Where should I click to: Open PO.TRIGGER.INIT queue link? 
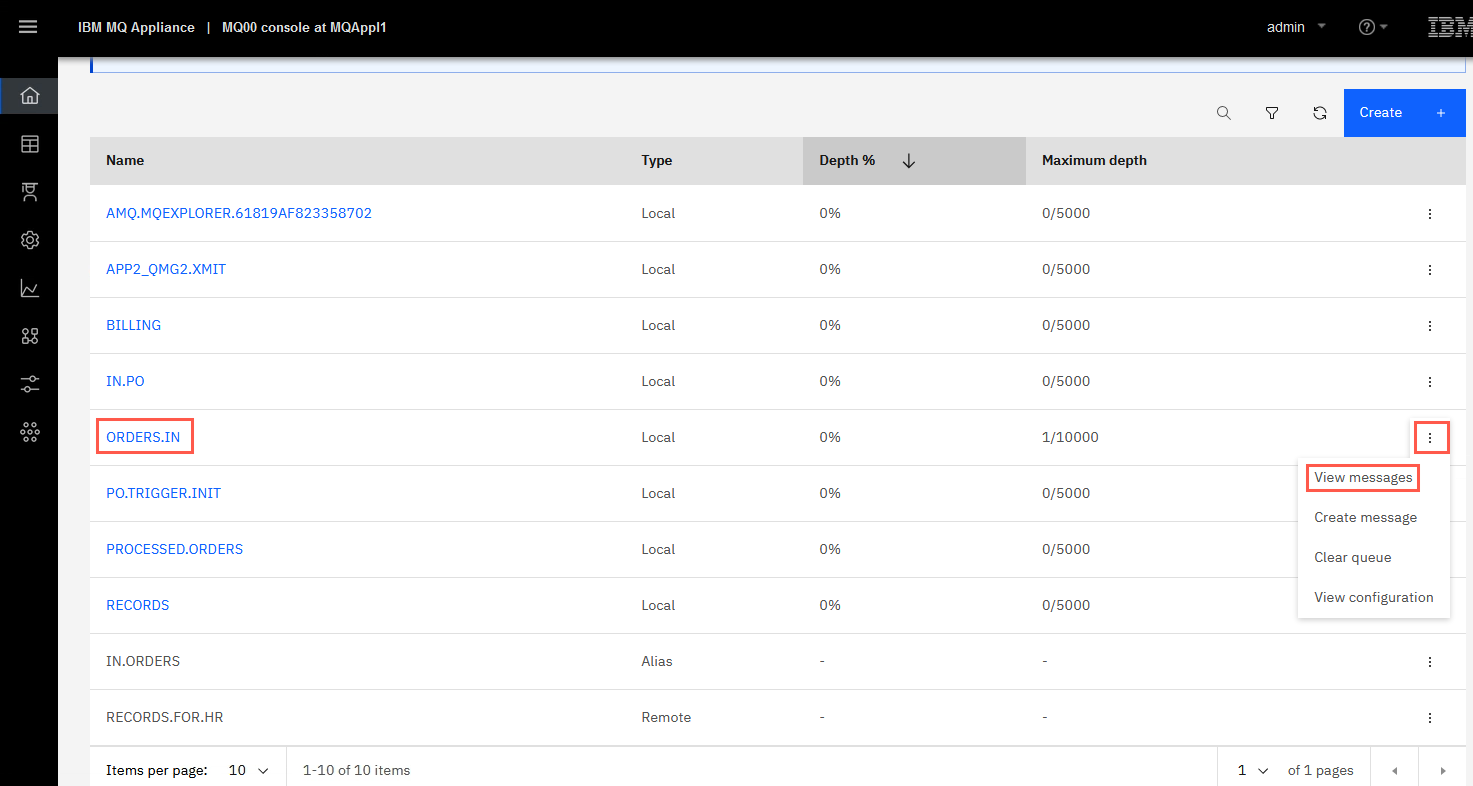pyautogui.click(x=163, y=494)
